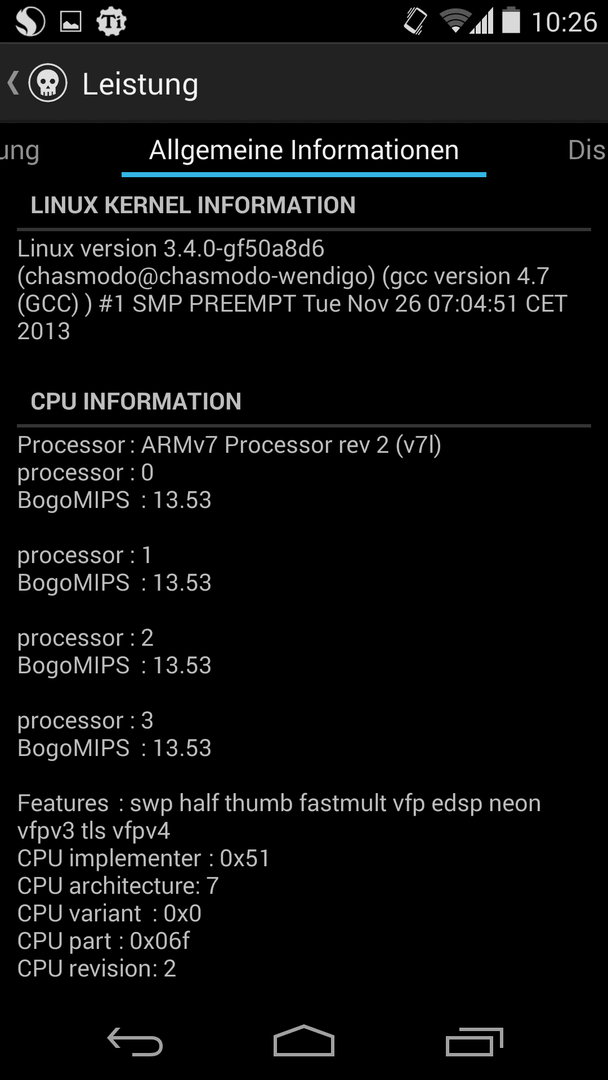Image resolution: width=608 pixels, height=1080 pixels.
Task: Switch to the left tab ending in 'ung'
Action: coord(19,152)
